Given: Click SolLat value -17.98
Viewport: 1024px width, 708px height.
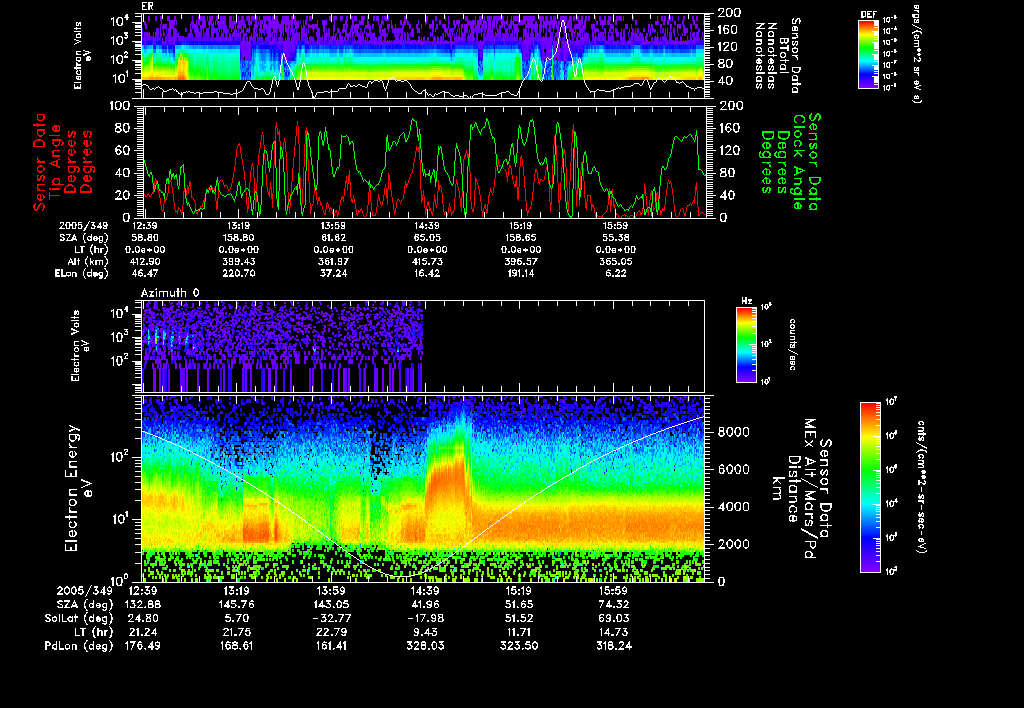Looking at the screenshot, I should click(425, 619).
